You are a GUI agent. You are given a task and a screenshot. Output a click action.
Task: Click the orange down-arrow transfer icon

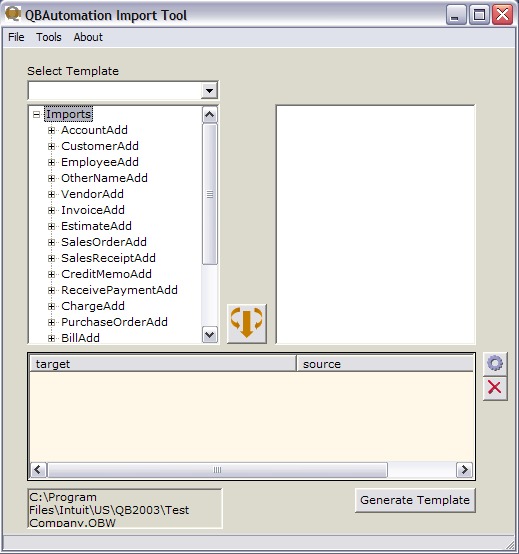pyautogui.click(x=247, y=323)
